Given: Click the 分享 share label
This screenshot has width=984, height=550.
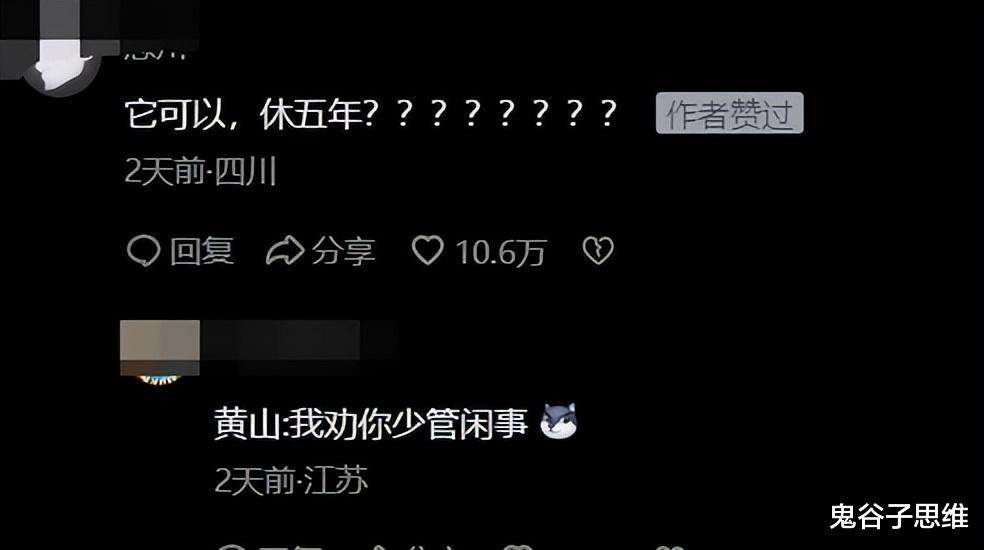Looking at the screenshot, I should pyautogui.click(x=343, y=251).
